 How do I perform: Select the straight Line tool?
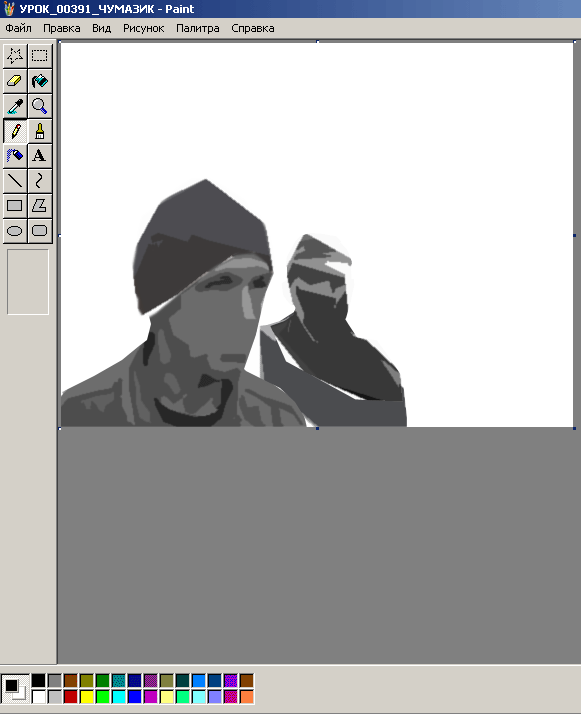pos(15,181)
